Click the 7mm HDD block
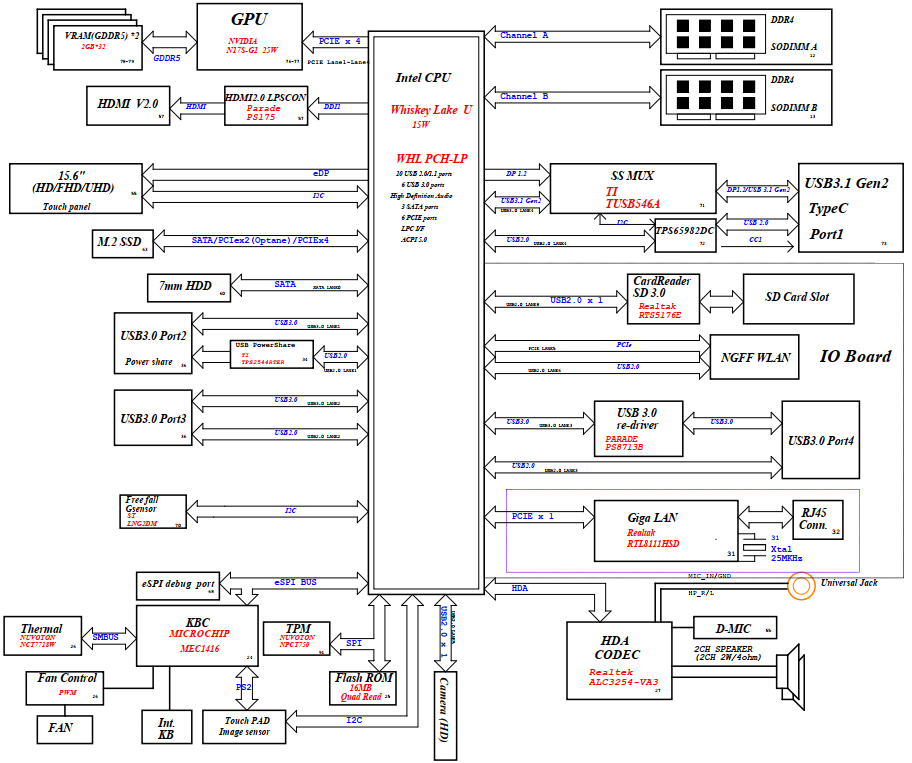 point(189,288)
